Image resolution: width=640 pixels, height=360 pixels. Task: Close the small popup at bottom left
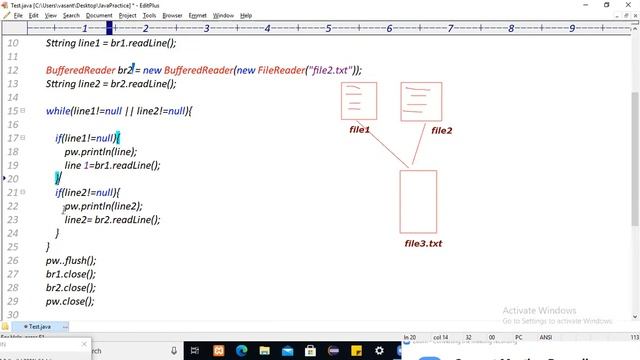tap(84, 344)
